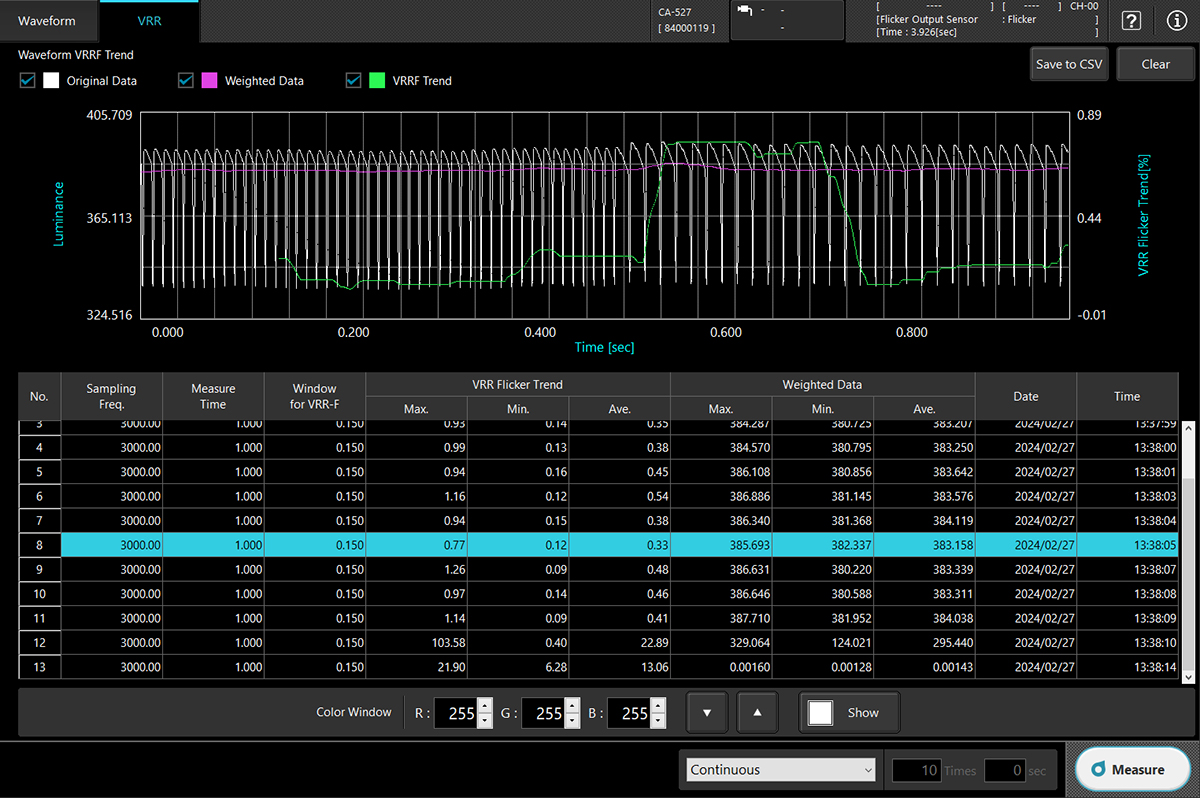Click the VRR Flicker Trend column group header

coord(517,384)
